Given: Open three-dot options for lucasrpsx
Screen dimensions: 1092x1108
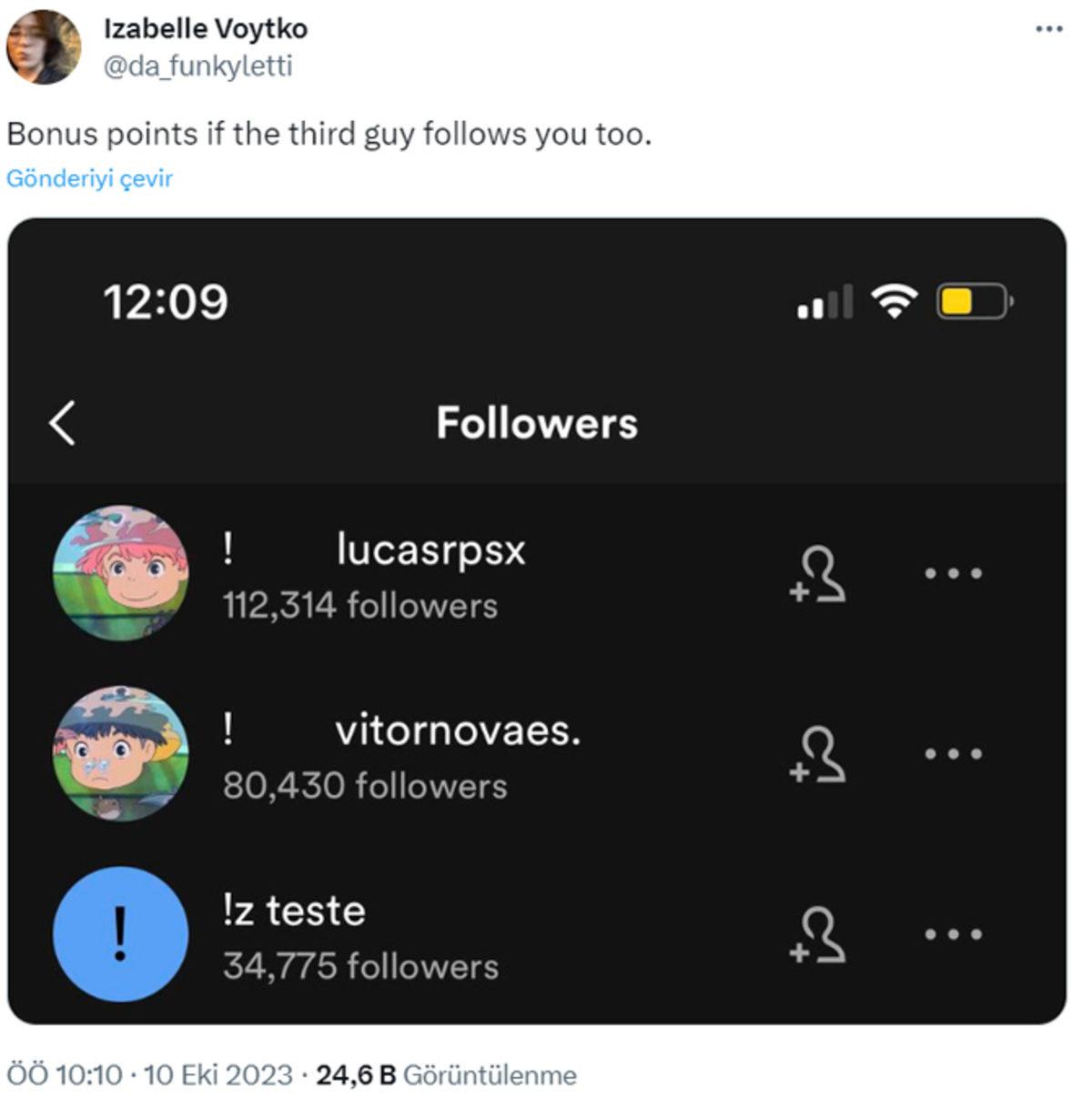Looking at the screenshot, I should coord(953,574).
